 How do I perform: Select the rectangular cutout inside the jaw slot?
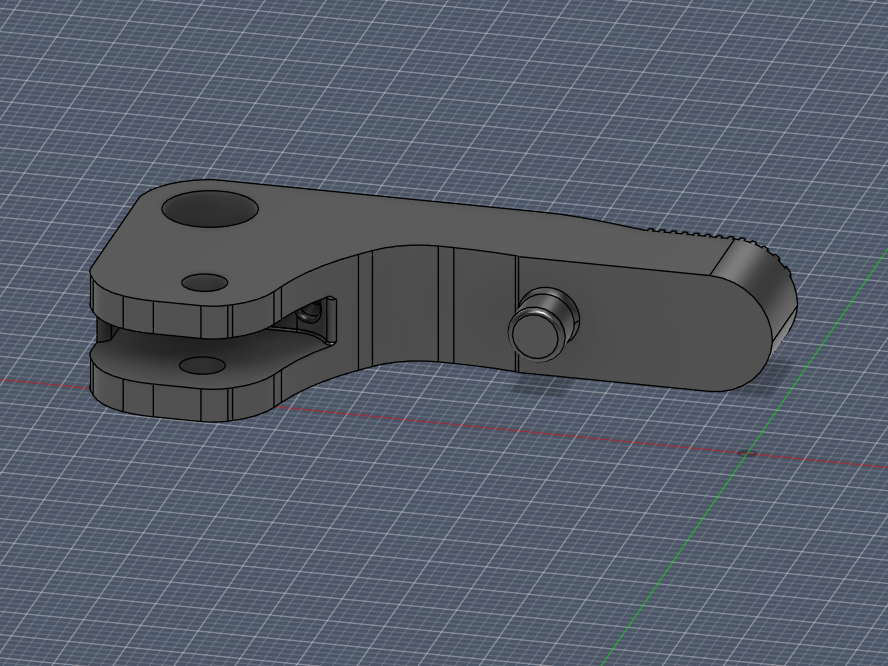tap(317, 320)
